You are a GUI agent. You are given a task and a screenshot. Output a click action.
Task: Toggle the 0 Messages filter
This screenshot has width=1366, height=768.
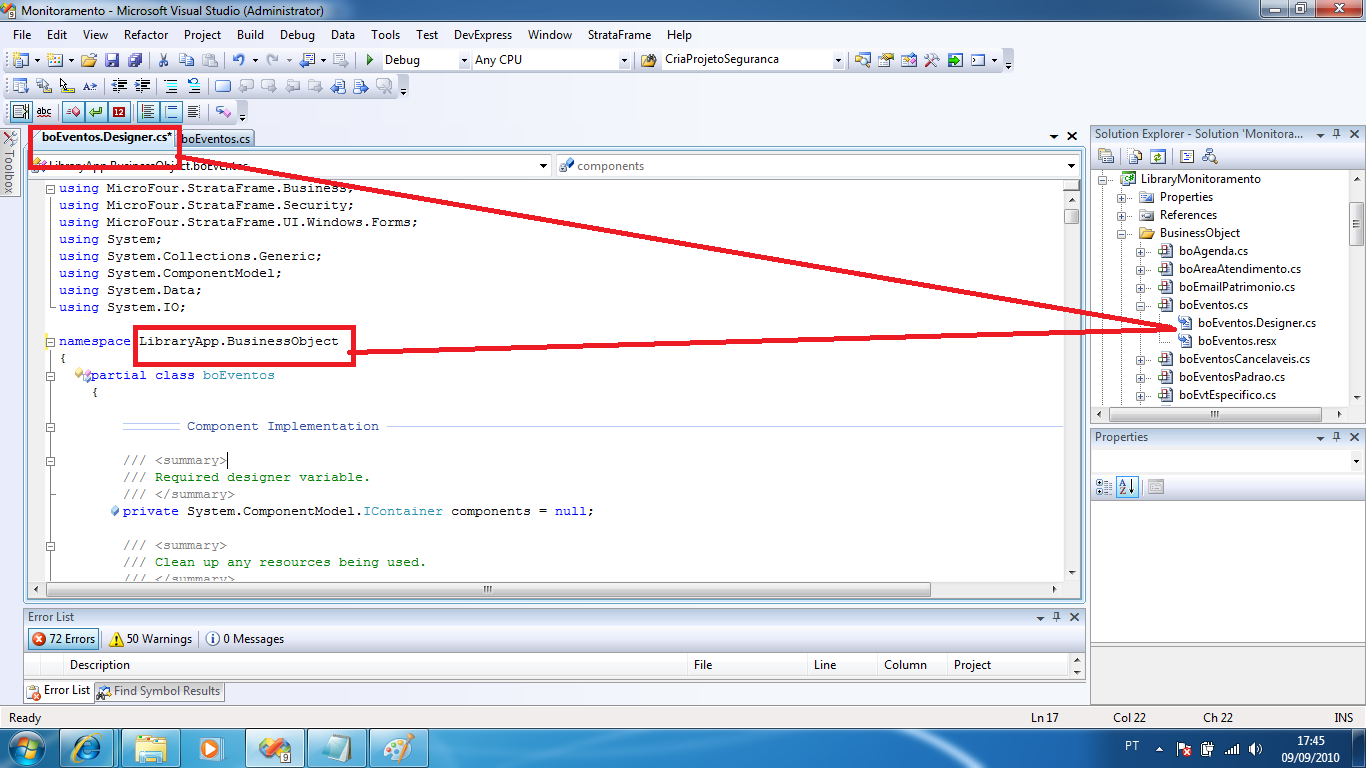246,639
